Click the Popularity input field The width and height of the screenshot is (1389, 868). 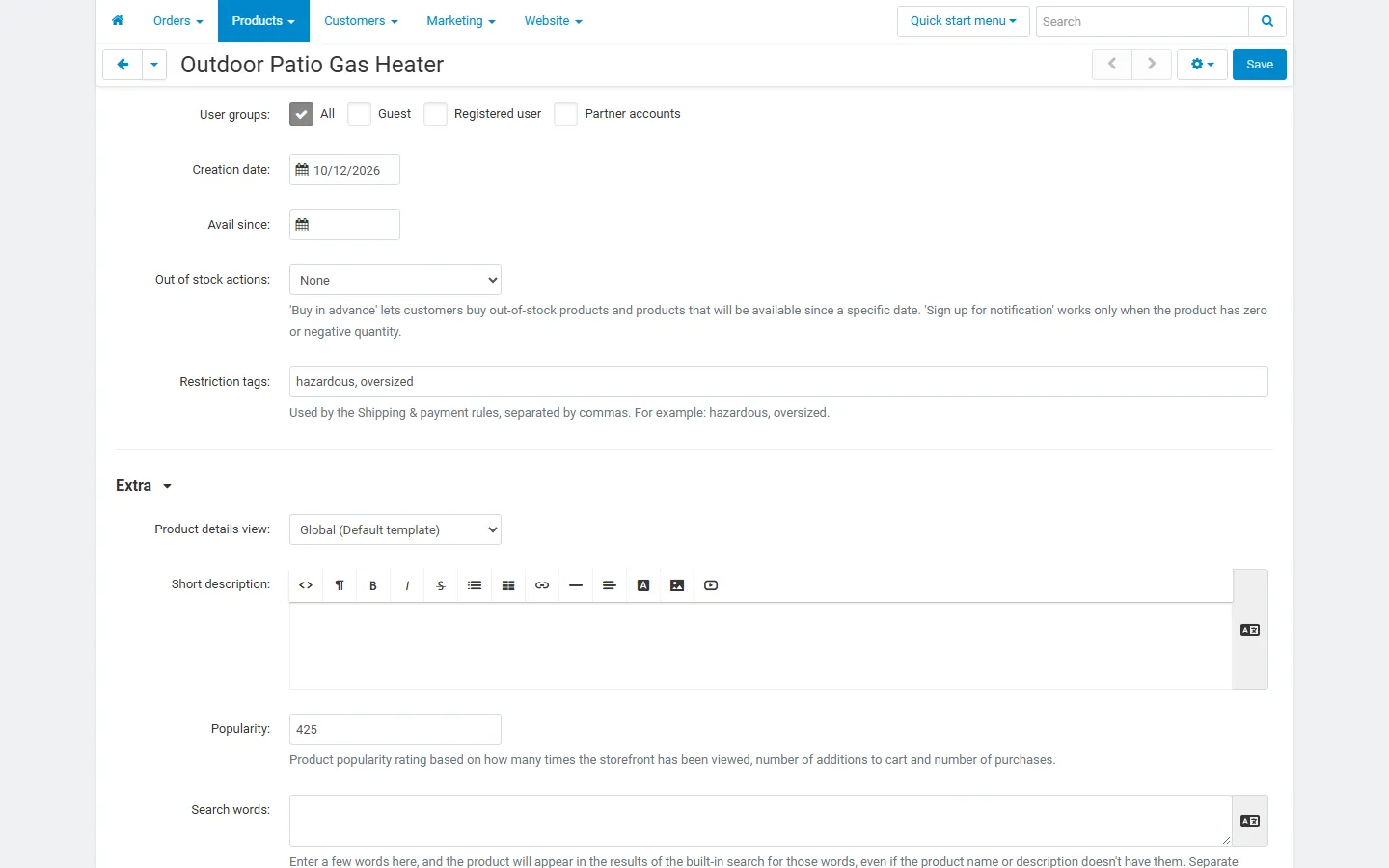[395, 729]
